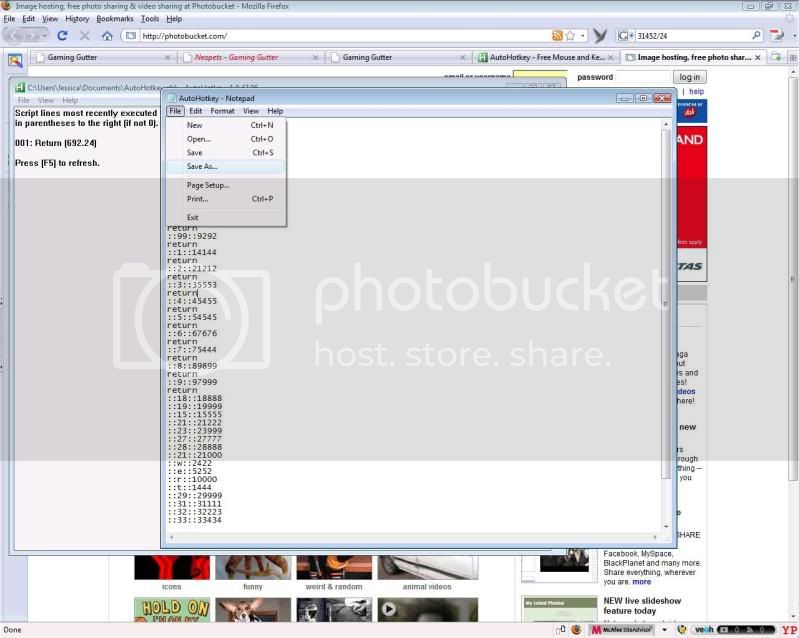Click the stop loading X icon
The width and height of the screenshot is (799, 638).
pos(84,35)
